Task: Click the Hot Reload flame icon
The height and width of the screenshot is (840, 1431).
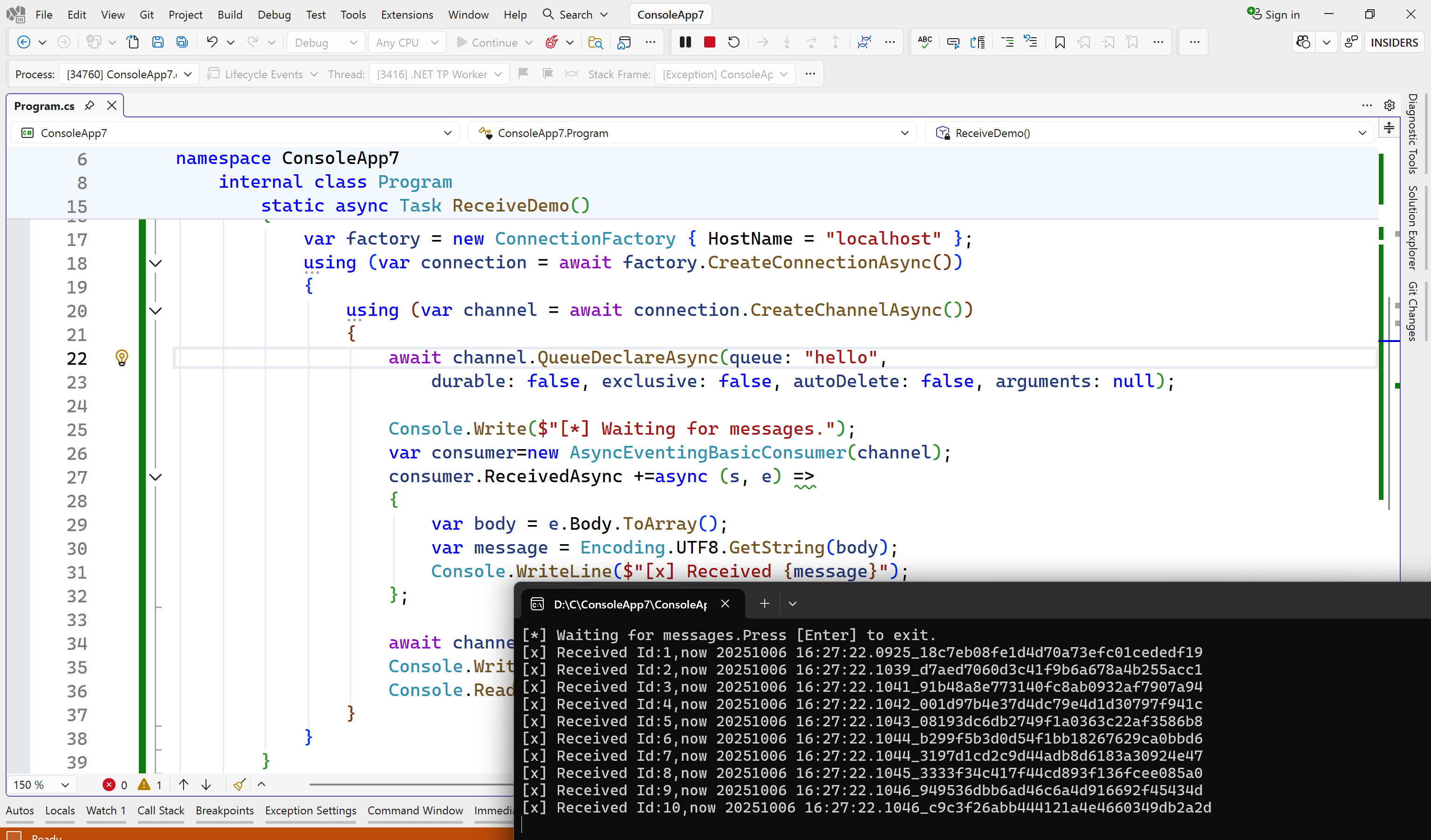Action: pyautogui.click(x=551, y=42)
